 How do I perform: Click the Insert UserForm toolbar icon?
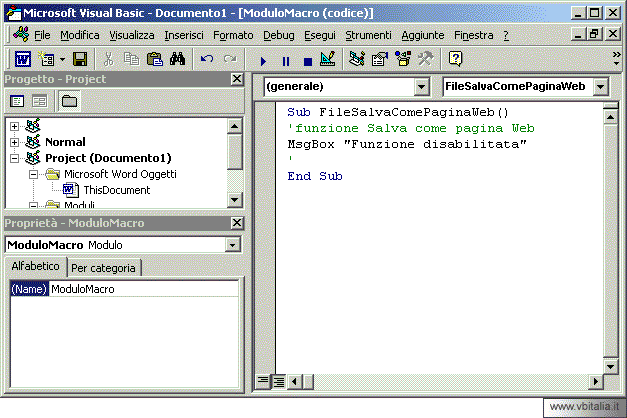(46, 60)
